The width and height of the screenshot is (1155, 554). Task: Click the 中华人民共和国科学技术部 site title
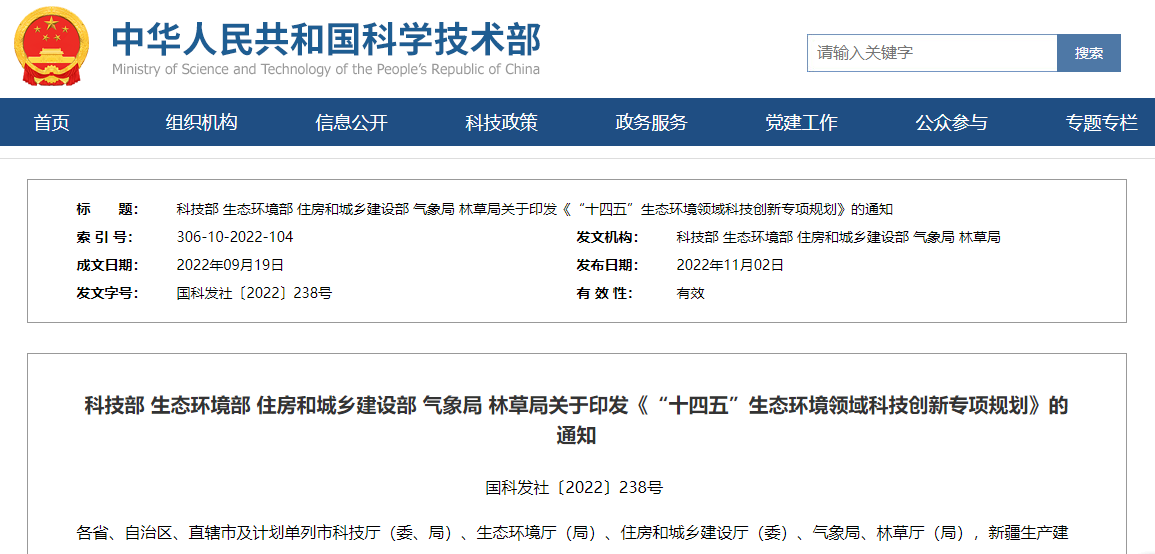(325, 38)
